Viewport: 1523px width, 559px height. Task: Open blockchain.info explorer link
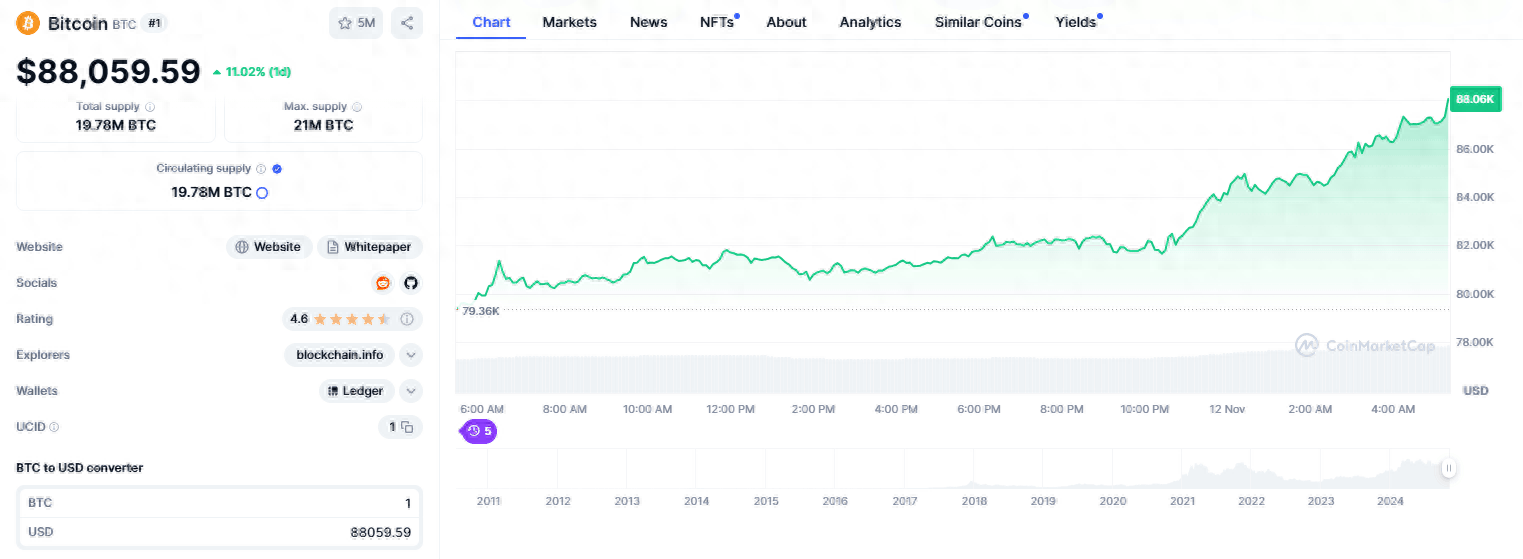tap(340, 355)
